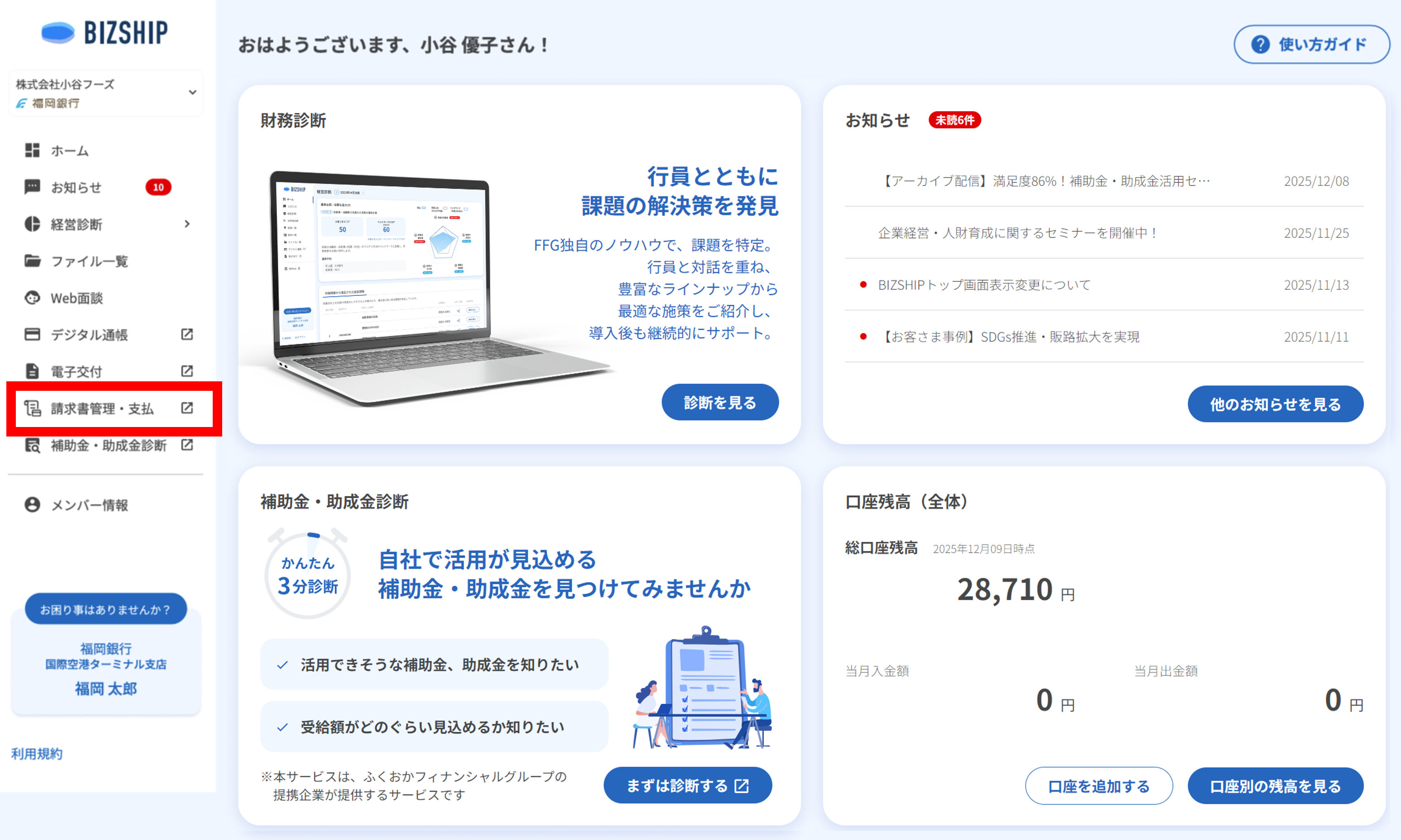
Task: Open sidebar 補助金・助成金診断 label
Action: point(109,446)
